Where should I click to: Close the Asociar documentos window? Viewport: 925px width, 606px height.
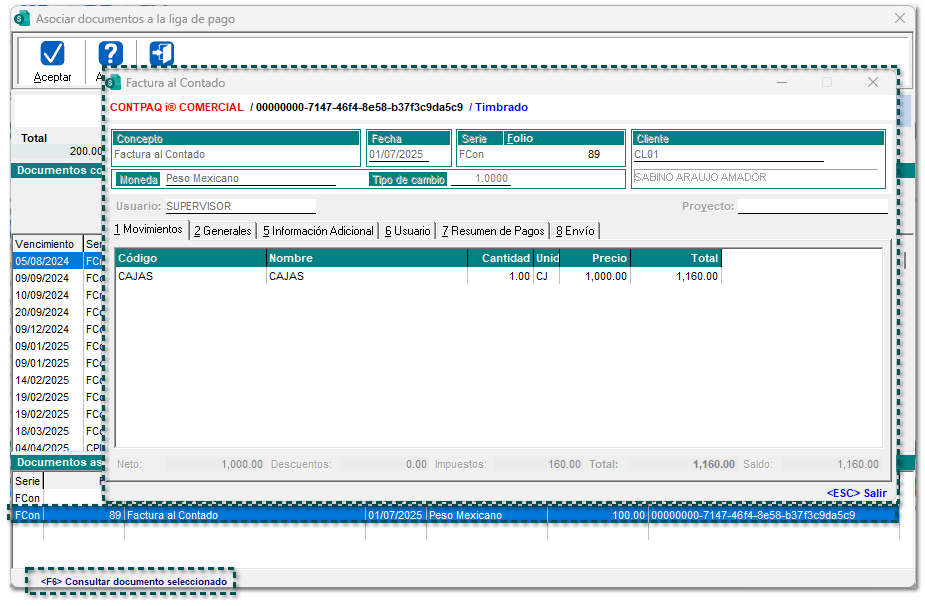click(899, 19)
